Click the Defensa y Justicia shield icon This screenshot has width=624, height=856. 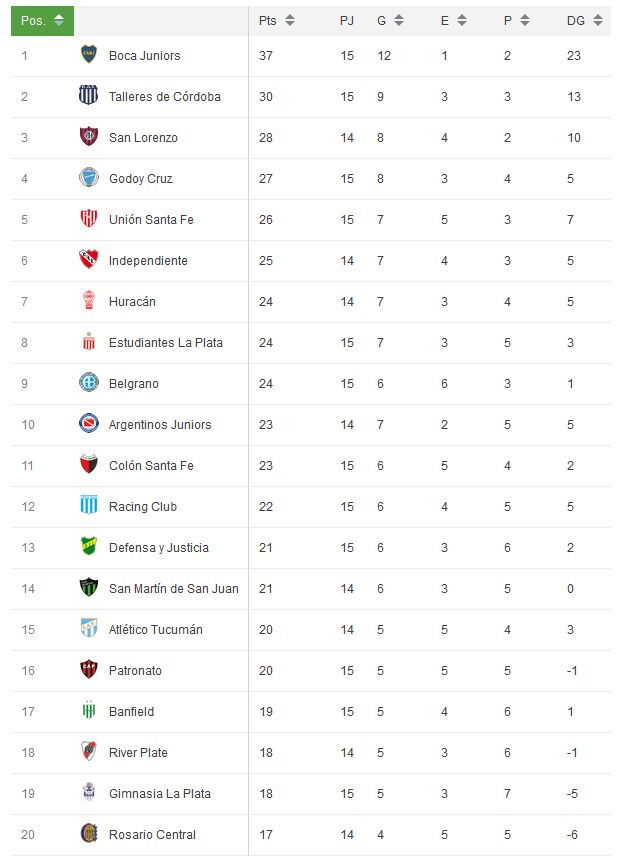pyautogui.click(x=88, y=546)
